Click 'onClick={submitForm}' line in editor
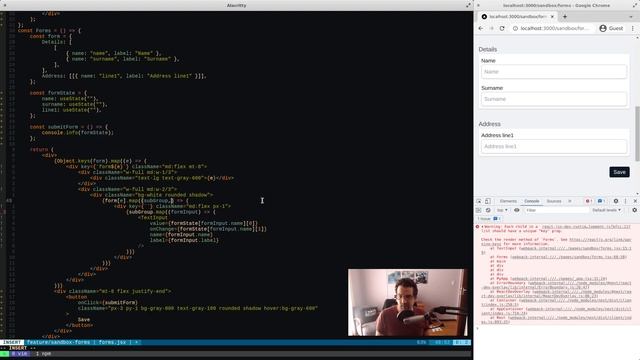640x360 pixels. [108, 302]
